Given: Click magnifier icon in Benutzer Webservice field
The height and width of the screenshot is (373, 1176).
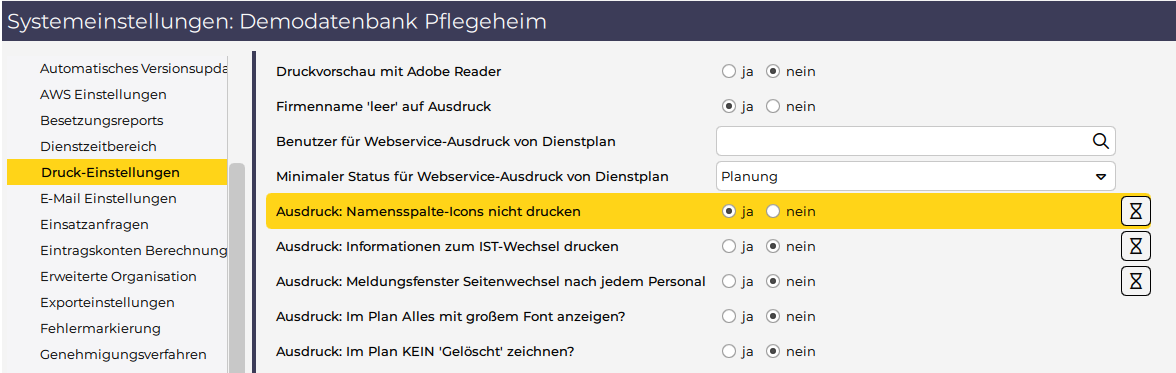Looking at the screenshot, I should click(1100, 141).
